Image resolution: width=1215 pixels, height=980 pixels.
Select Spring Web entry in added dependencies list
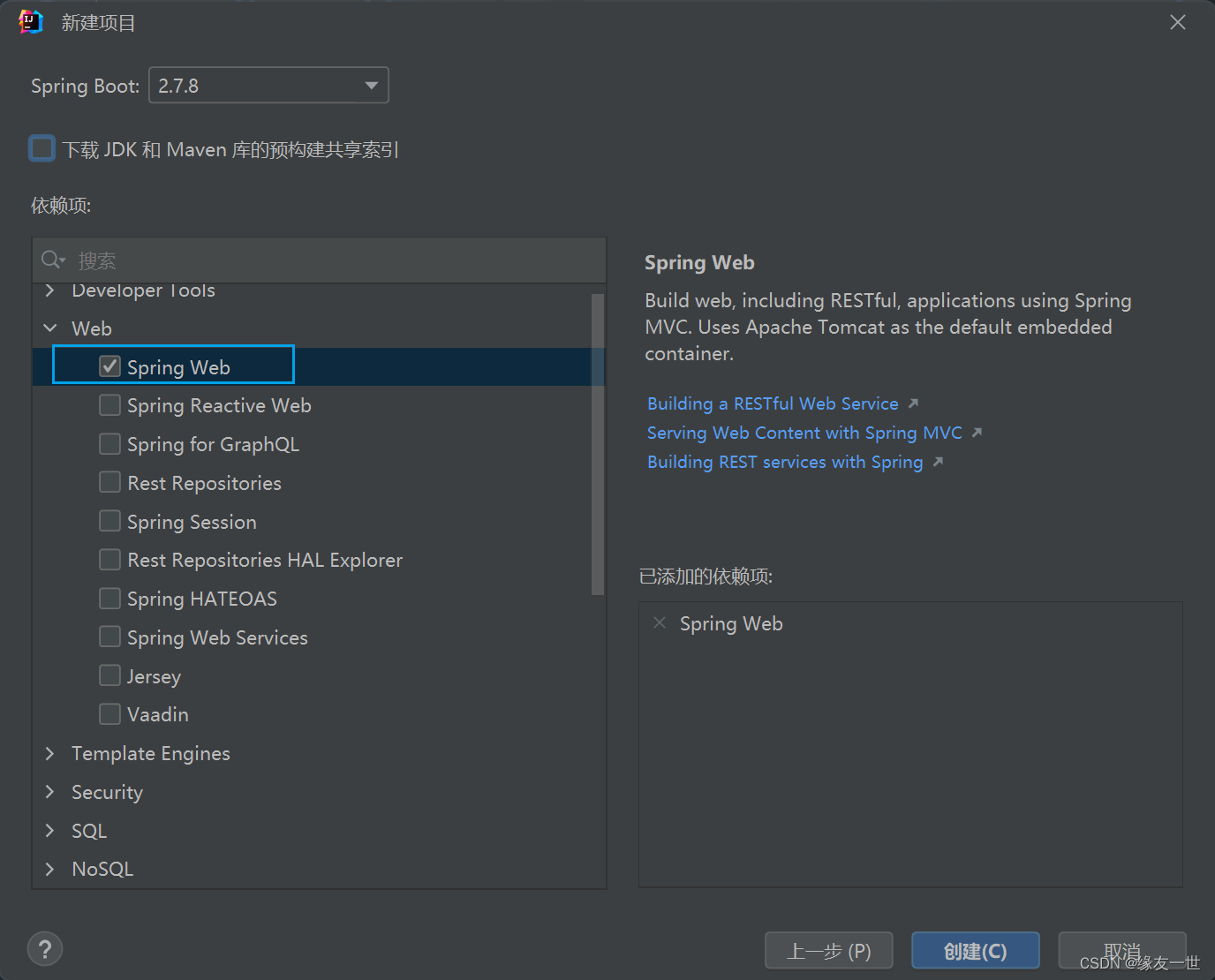click(x=731, y=623)
